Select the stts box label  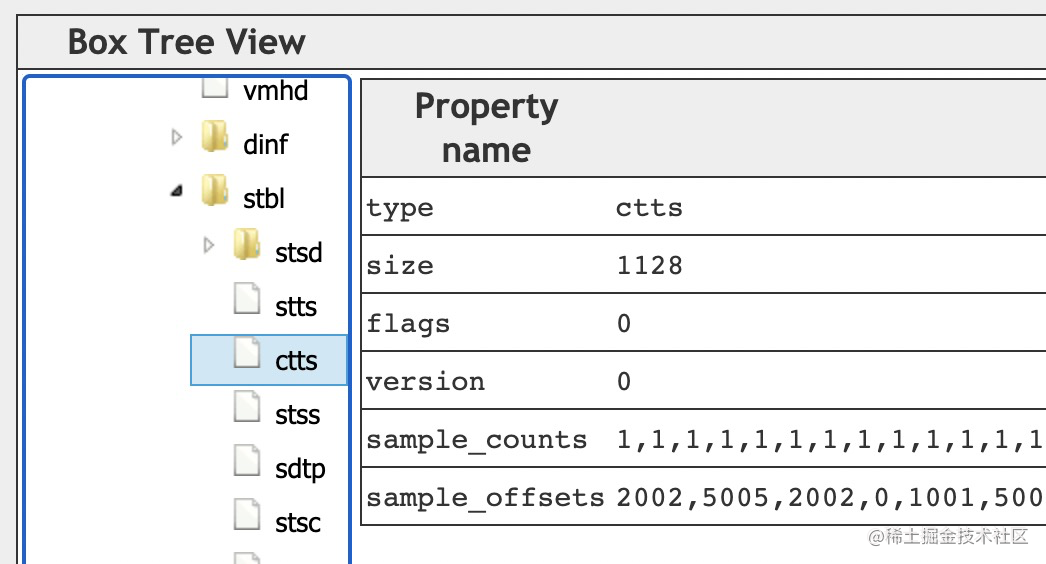pyautogui.click(x=296, y=306)
